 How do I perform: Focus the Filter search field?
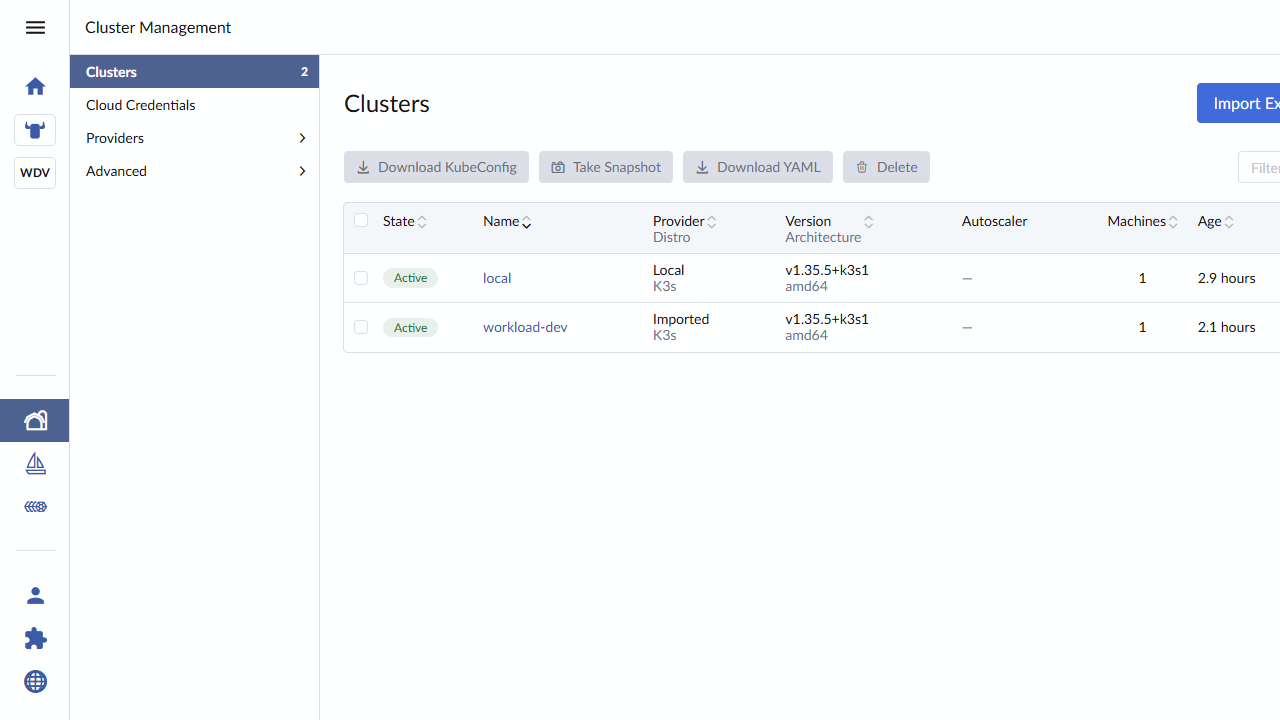point(1259,167)
